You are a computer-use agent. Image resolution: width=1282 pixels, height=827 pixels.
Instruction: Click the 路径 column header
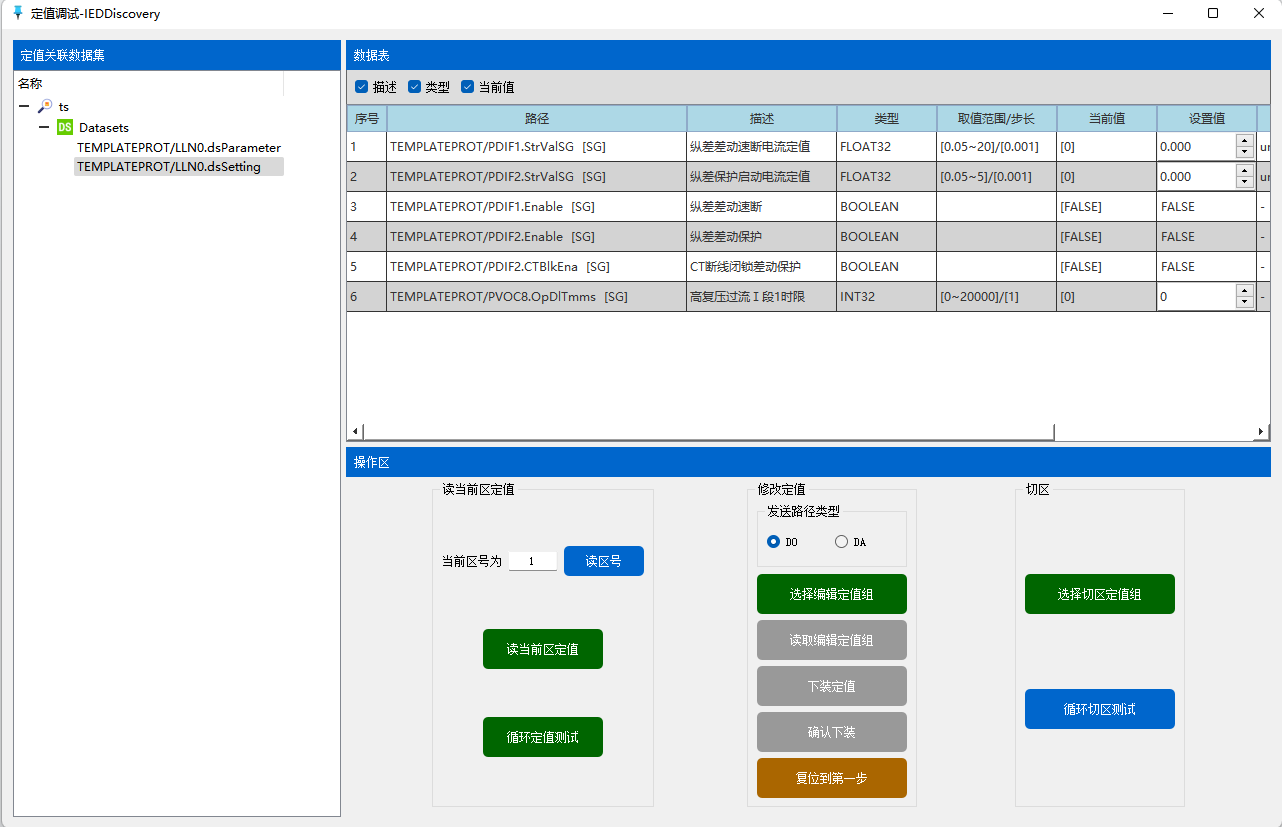click(536, 119)
